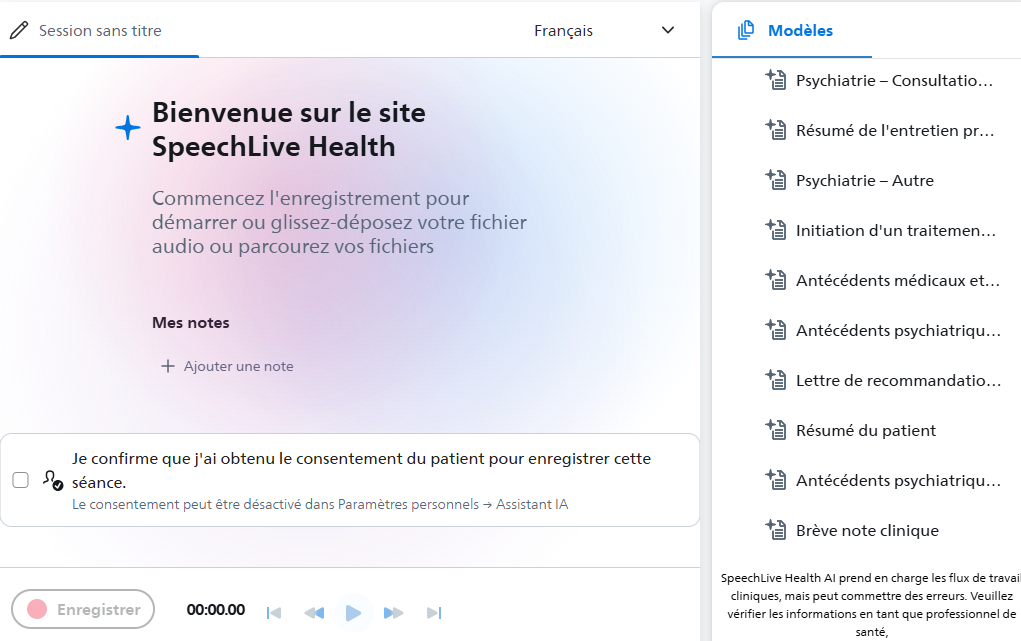1021x641 pixels.
Task: Click 'Ajouter une note' button
Action: click(x=227, y=366)
